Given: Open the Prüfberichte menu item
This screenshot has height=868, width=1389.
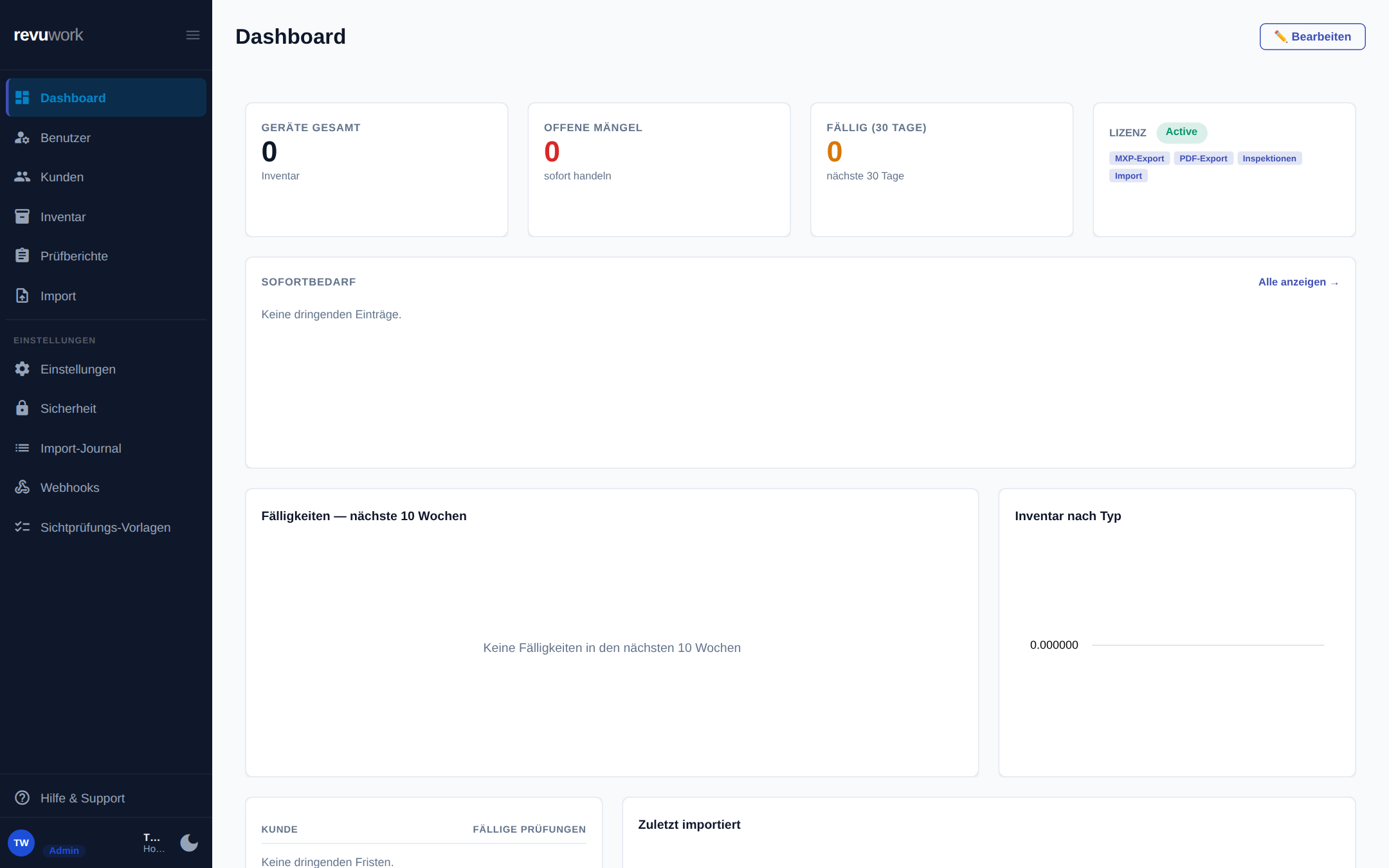Looking at the screenshot, I should (106, 256).
